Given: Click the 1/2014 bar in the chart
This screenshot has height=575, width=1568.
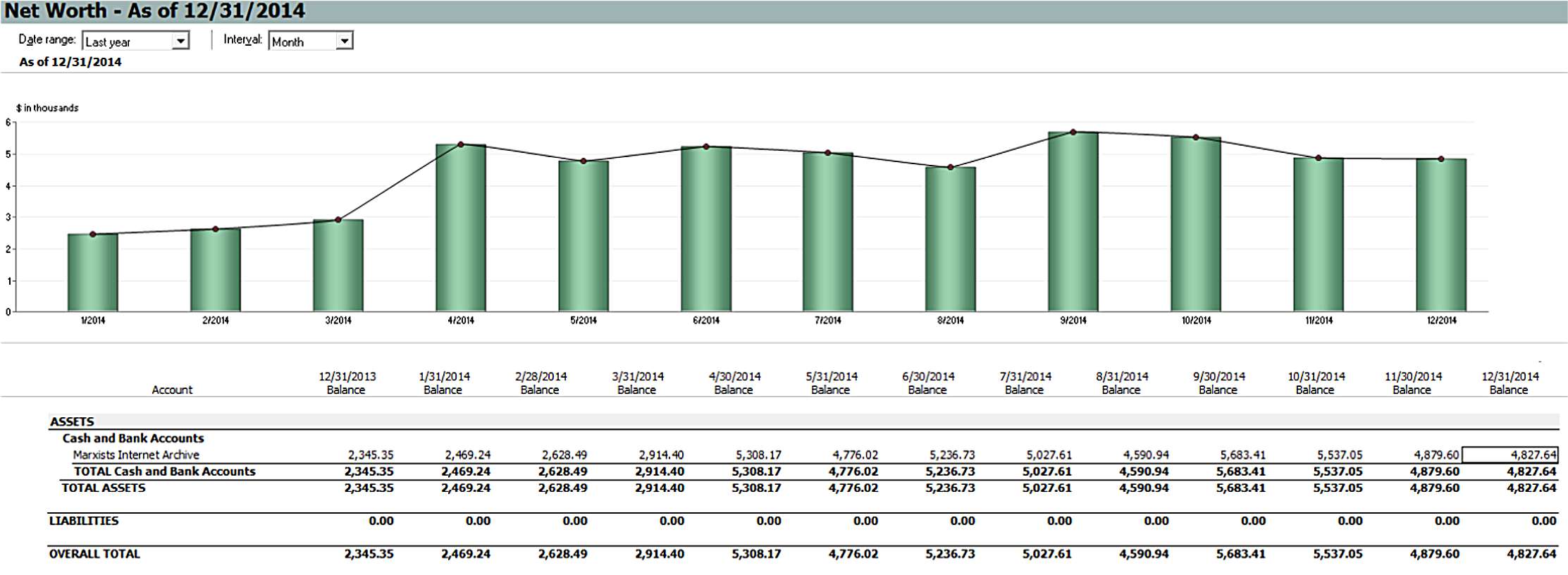Looking at the screenshot, I should pos(93,273).
